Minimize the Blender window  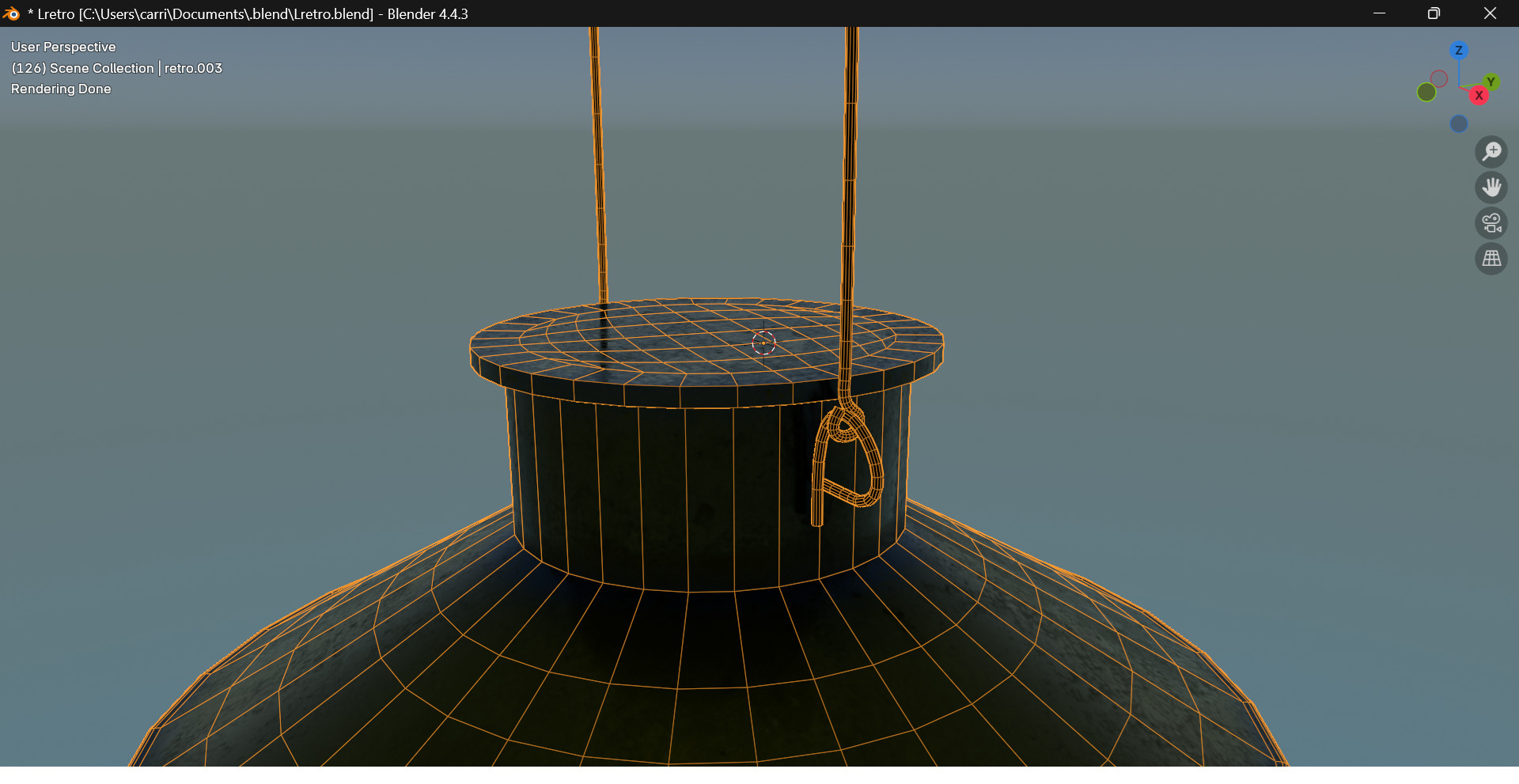pos(1379,13)
